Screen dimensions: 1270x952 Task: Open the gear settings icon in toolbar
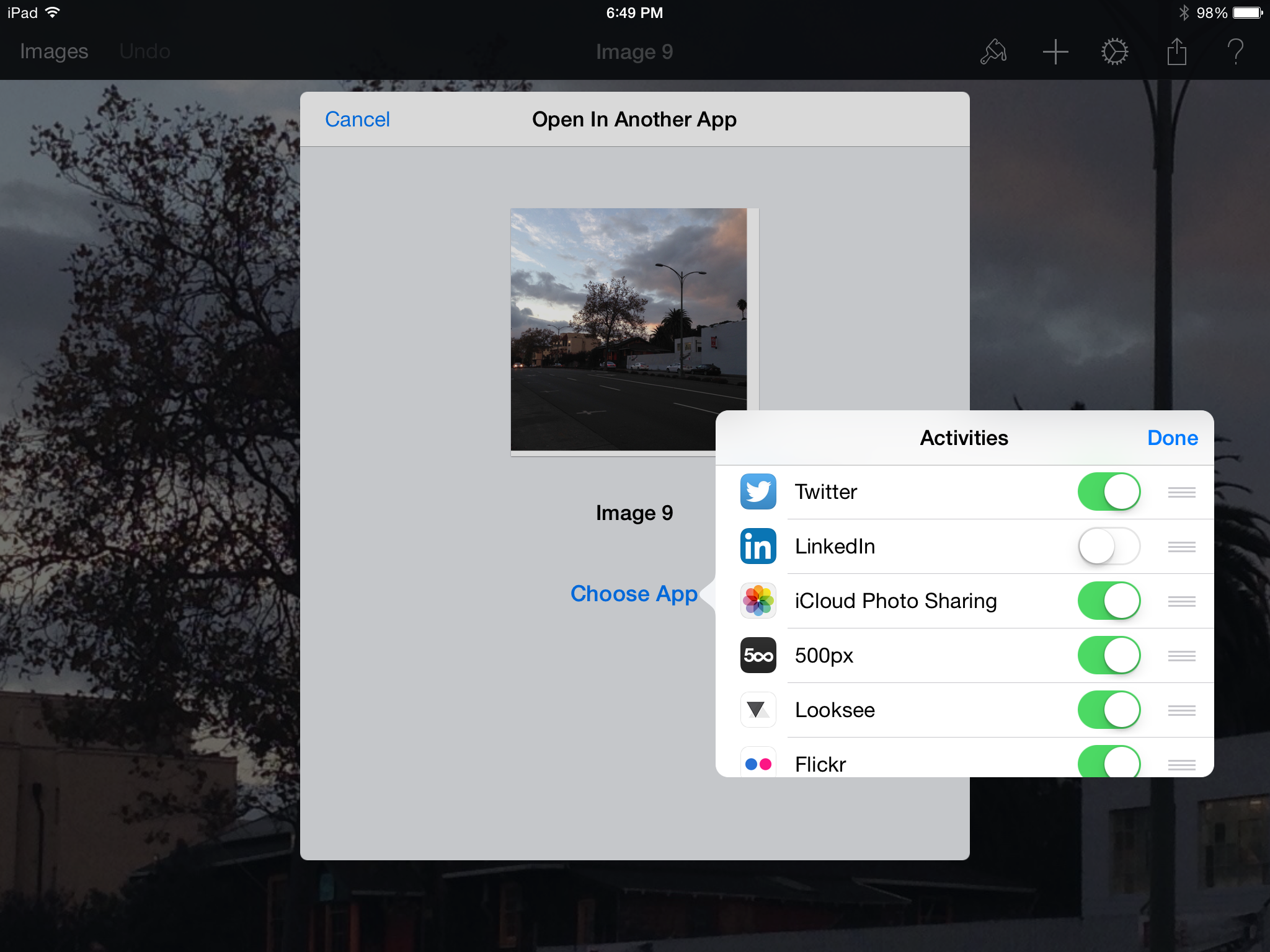pyautogui.click(x=1114, y=51)
